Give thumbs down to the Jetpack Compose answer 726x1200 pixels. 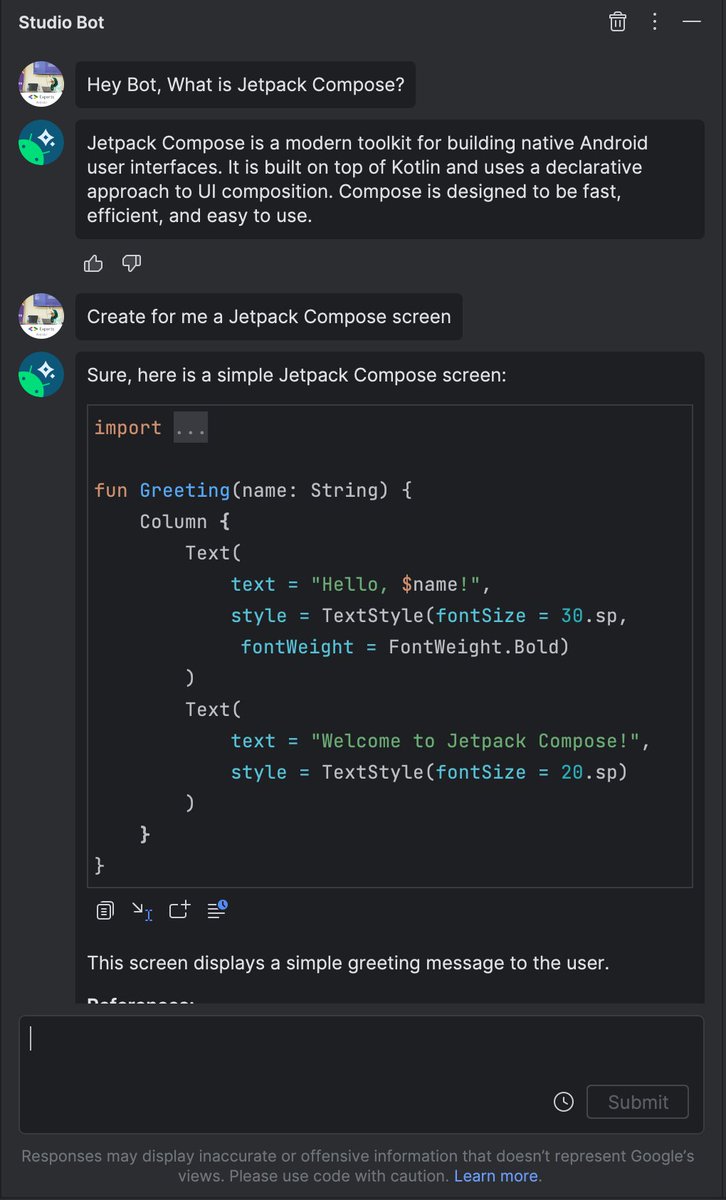(x=131, y=264)
